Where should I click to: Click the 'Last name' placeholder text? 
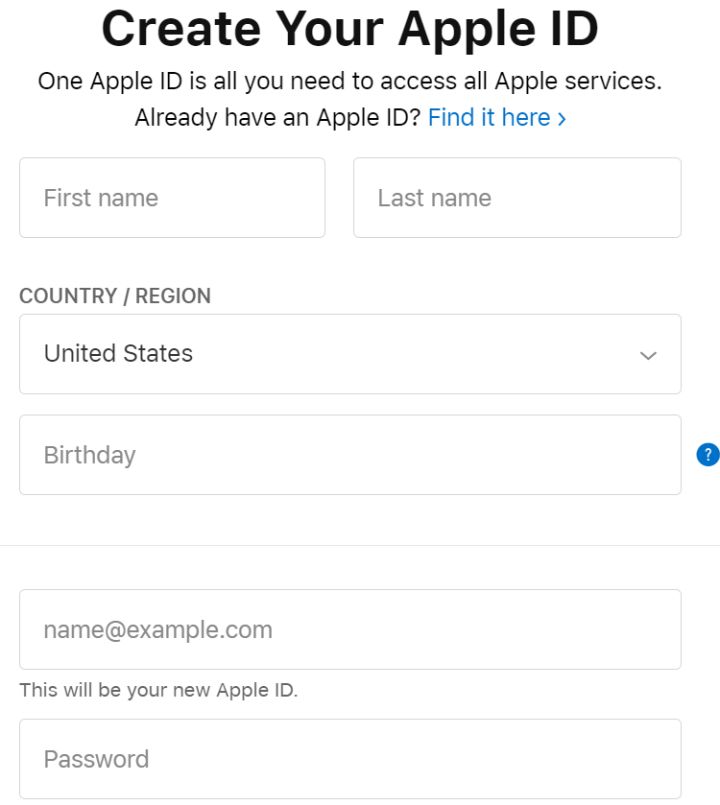pyautogui.click(x=434, y=198)
